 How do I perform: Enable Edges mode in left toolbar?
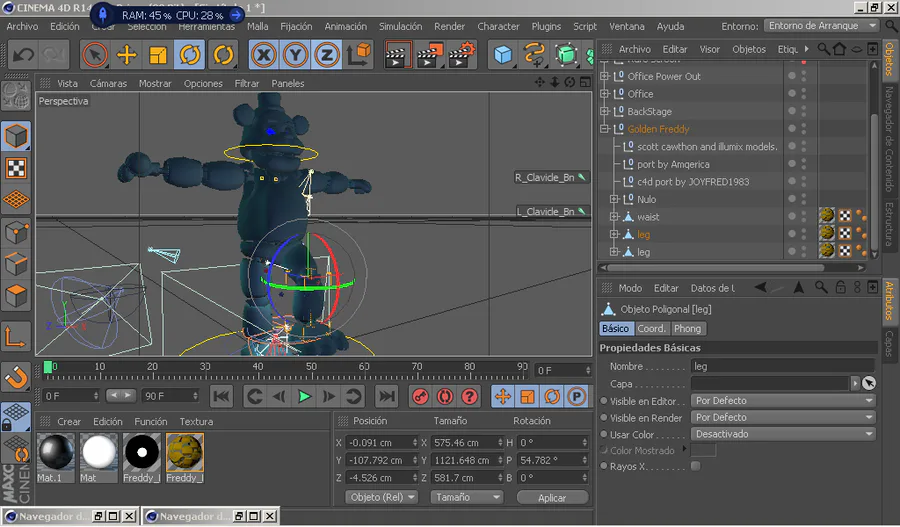pos(16,264)
